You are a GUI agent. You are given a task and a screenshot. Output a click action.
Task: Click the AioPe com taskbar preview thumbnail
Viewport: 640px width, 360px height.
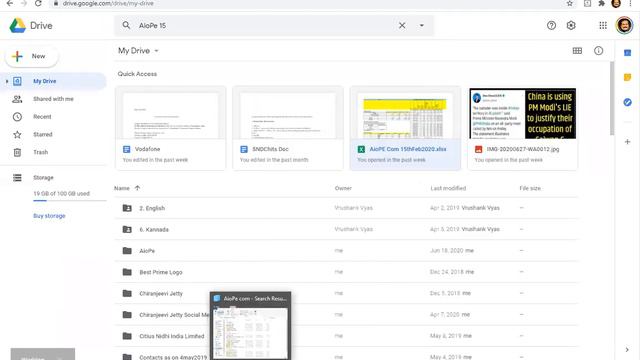pyautogui.click(x=251, y=326)
